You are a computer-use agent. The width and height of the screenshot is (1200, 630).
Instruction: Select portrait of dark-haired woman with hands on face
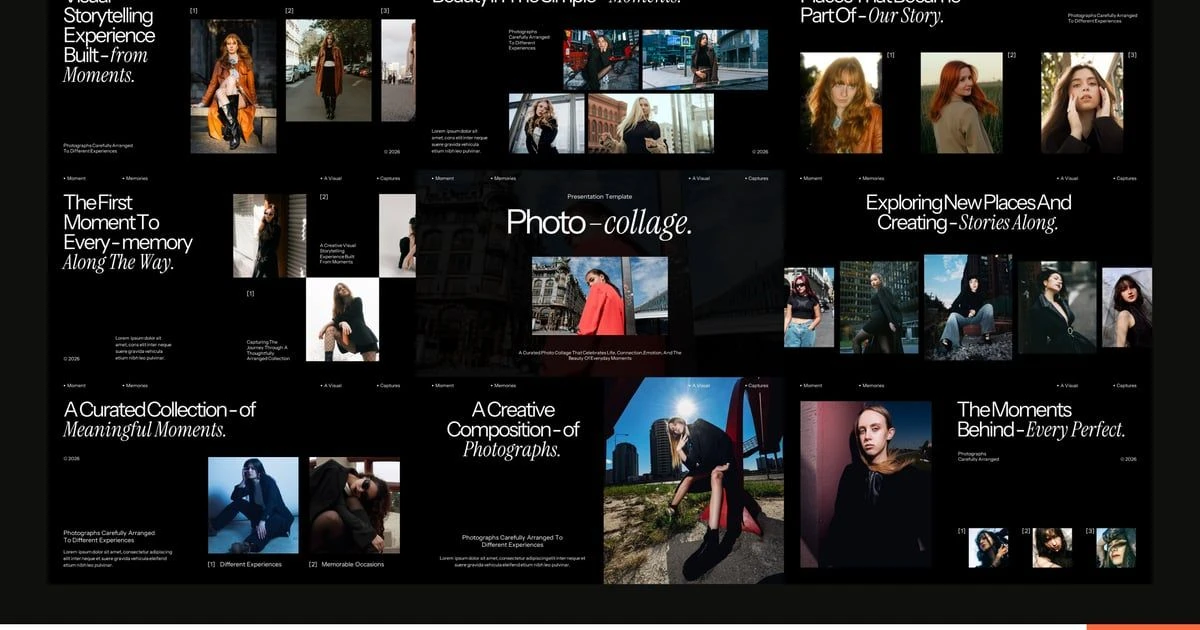click(x=1082, y=102)
